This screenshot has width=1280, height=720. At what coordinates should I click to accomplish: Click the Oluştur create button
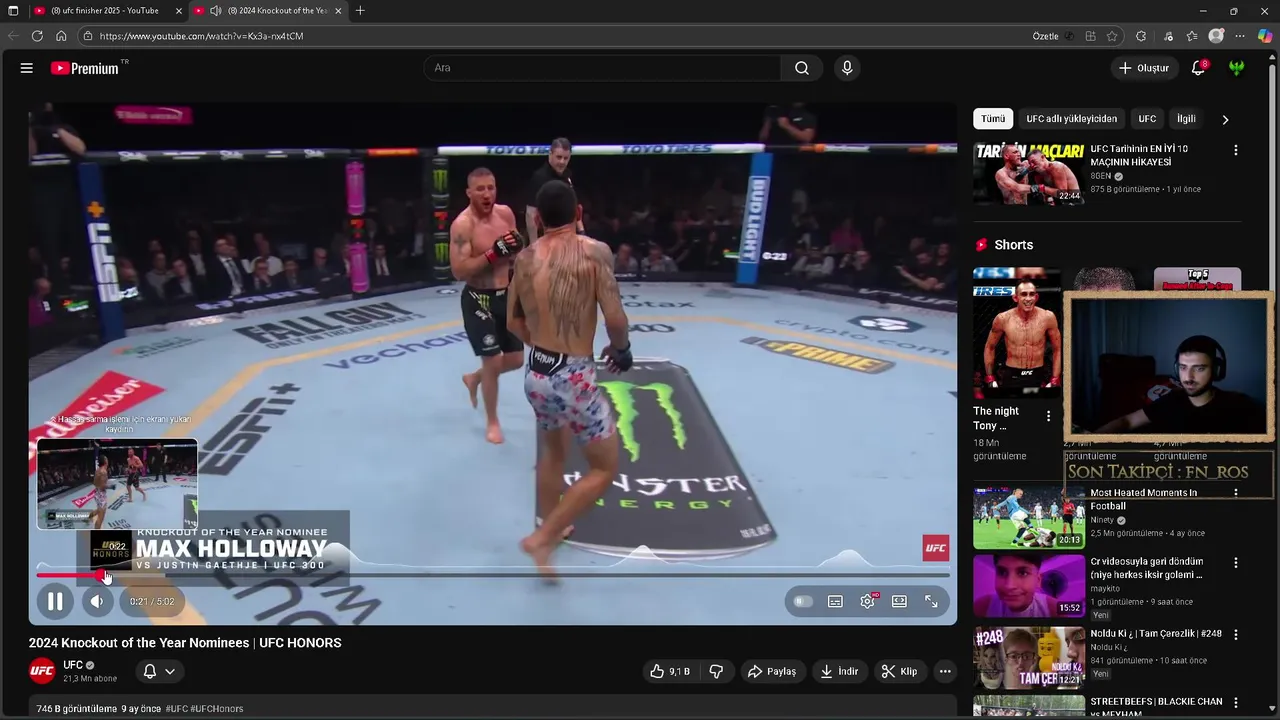(1143, 68)
